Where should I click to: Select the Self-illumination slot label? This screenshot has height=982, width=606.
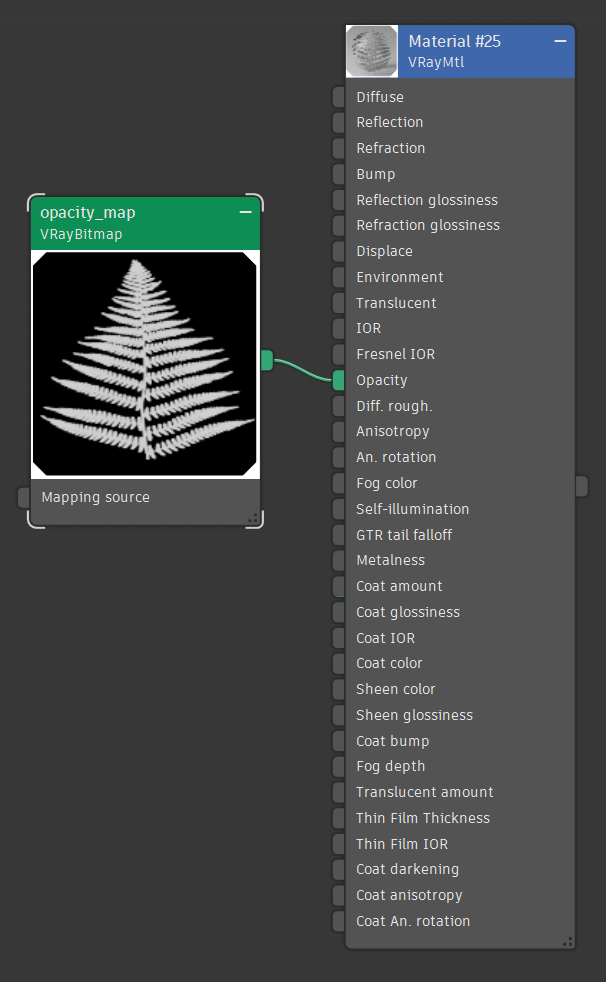click(412, 509)
